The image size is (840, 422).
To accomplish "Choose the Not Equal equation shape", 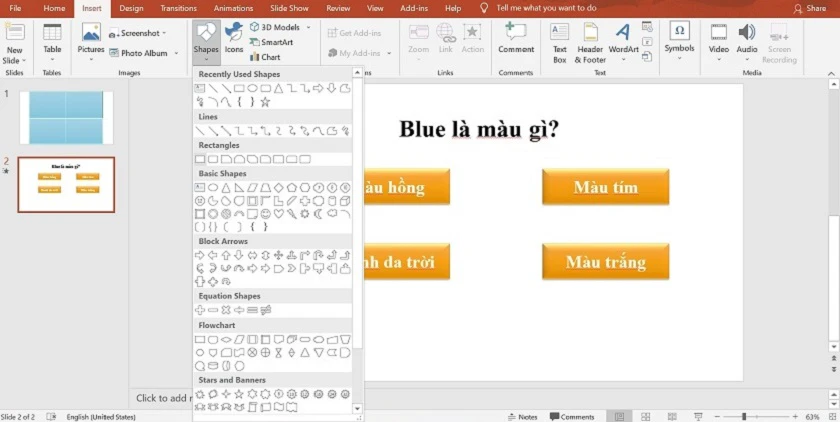I will coord(266,310).
